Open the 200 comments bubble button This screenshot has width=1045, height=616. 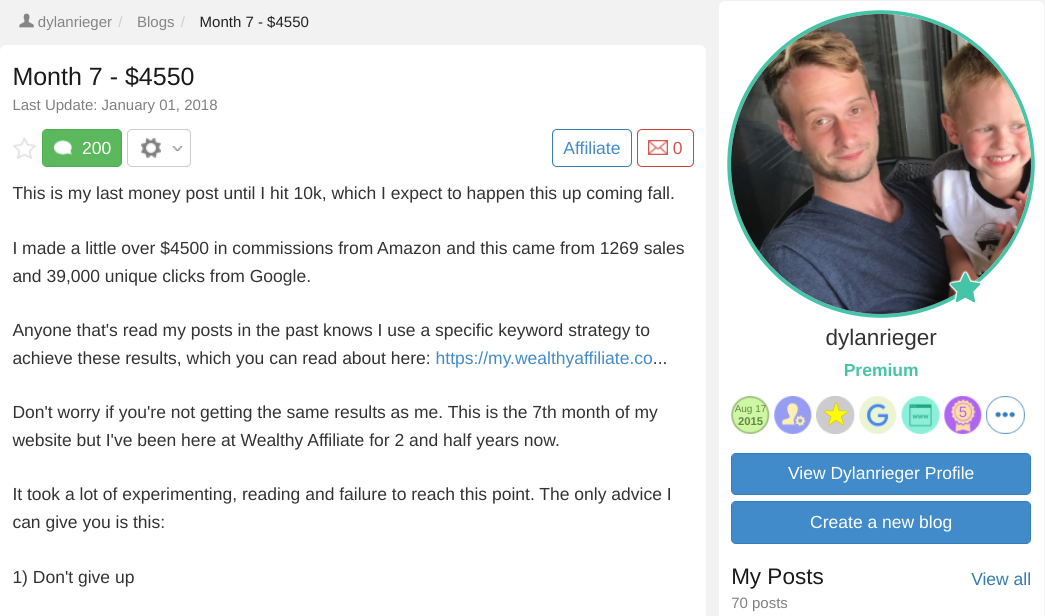[82, 148]
